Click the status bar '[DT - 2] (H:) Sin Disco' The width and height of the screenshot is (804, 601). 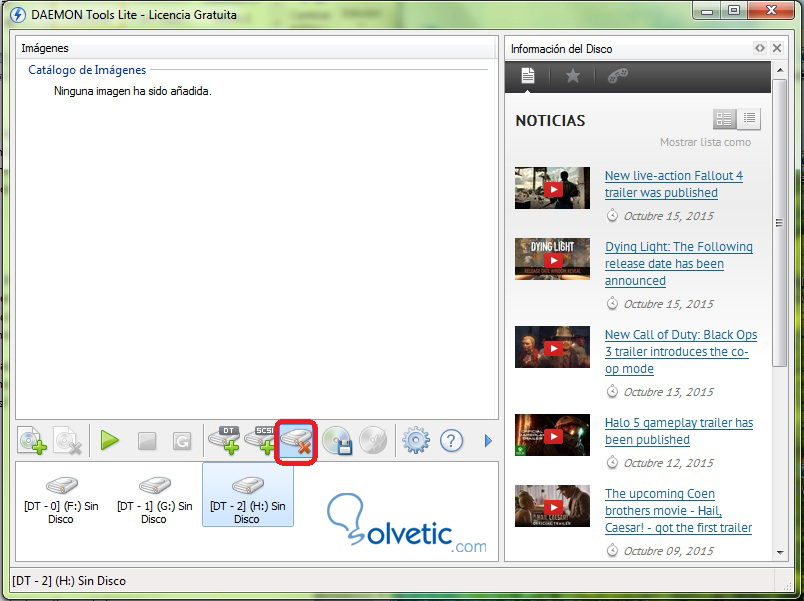click(69, 581)
